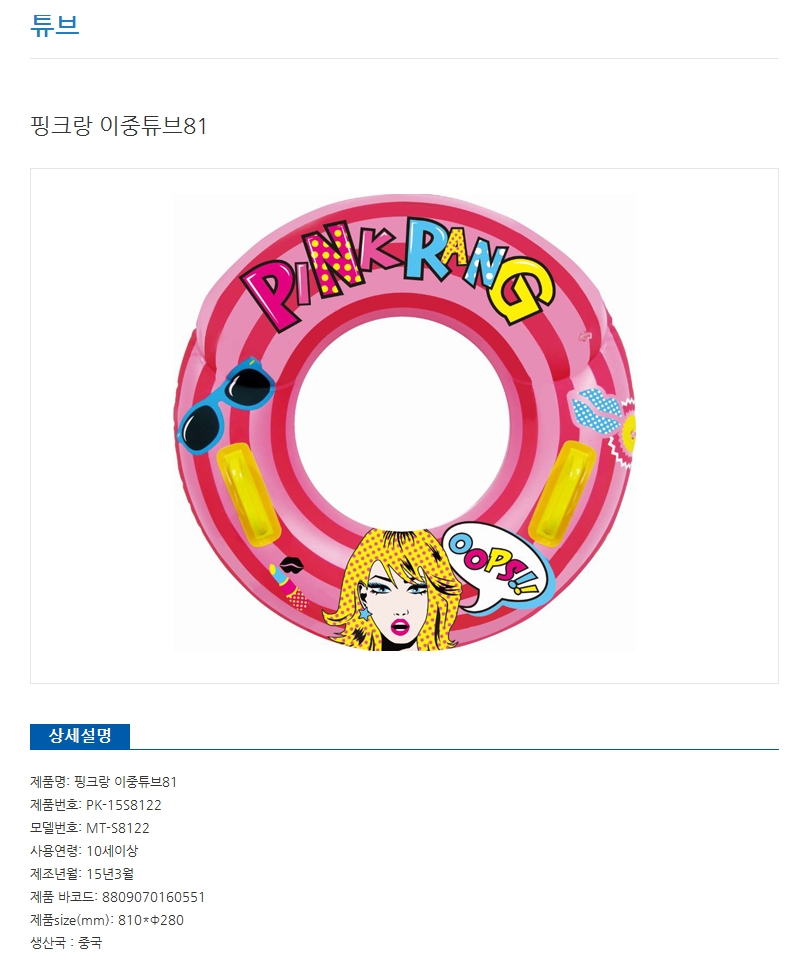Select the 모델번호 MT-S8122 line
The width and height of the screenshot is (794, 965).
click(90, 828)
